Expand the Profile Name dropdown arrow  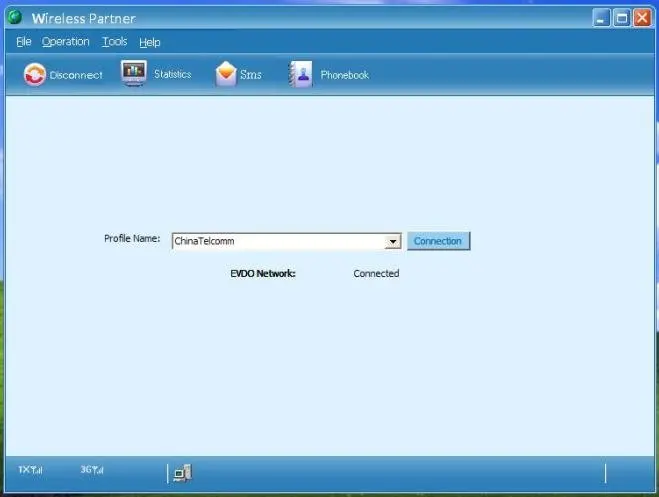[393, 242]
